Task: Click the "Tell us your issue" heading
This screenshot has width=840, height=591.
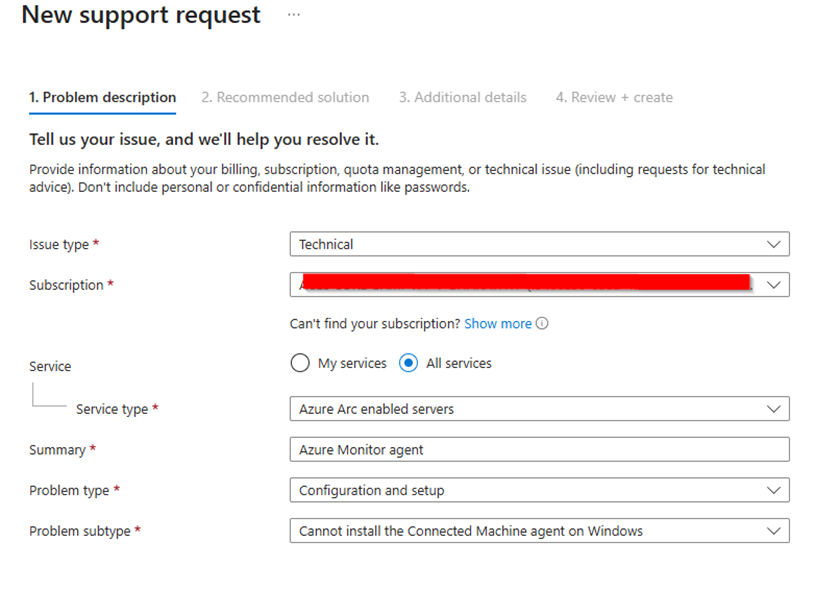Action: (x=204, y=139)
